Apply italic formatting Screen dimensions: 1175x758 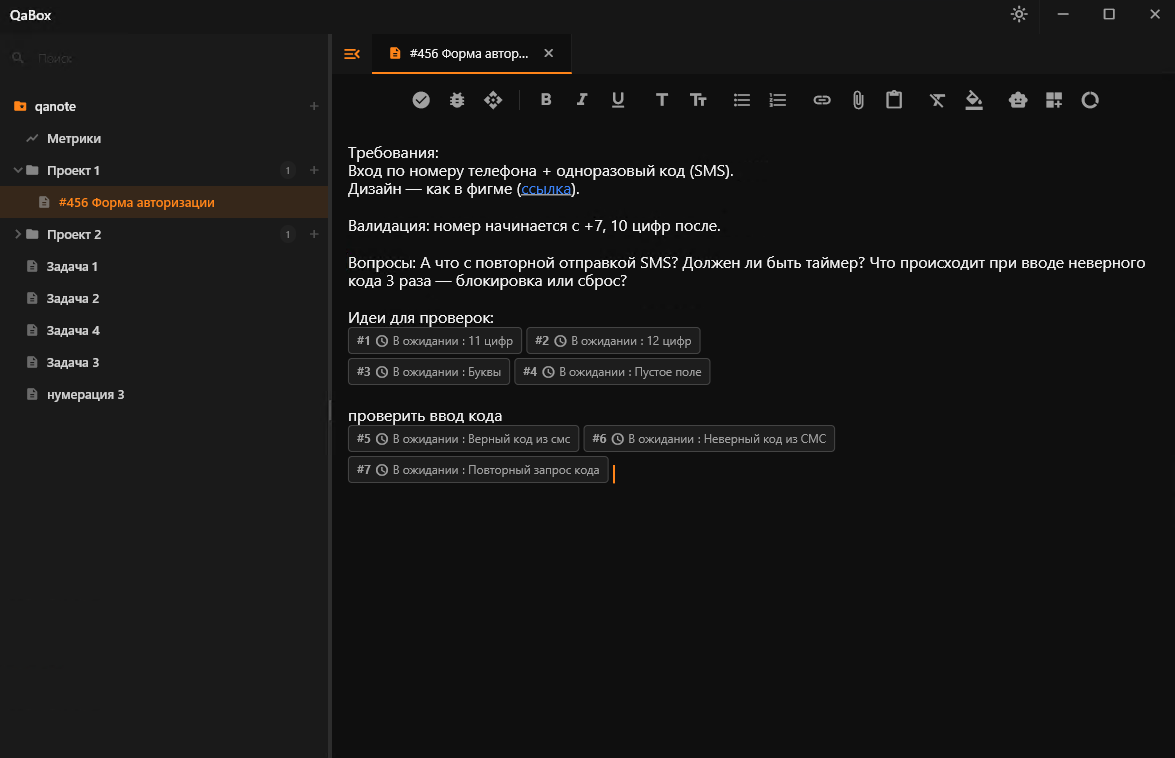[x=582, y=100]
